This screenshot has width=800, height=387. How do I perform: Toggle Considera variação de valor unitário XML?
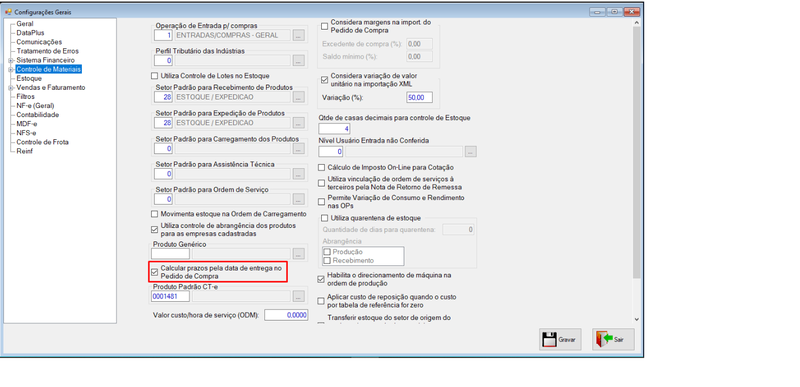pyautogui.click(x=324, y=80)
